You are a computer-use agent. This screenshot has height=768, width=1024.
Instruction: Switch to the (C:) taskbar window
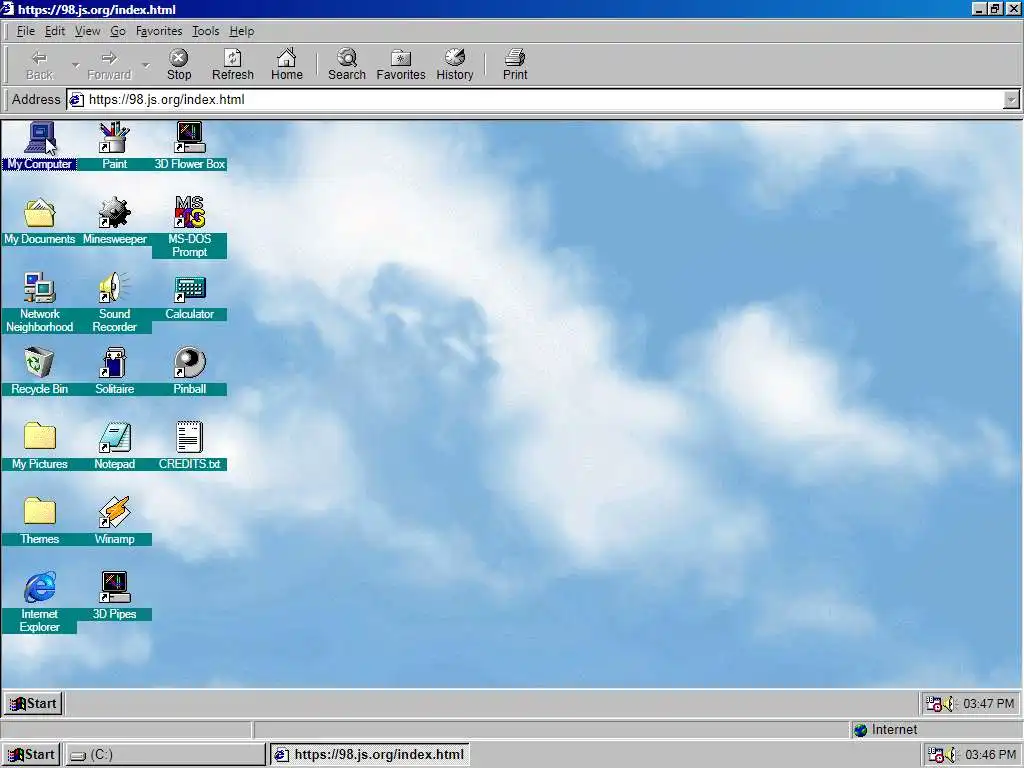(x=165, y=754)
